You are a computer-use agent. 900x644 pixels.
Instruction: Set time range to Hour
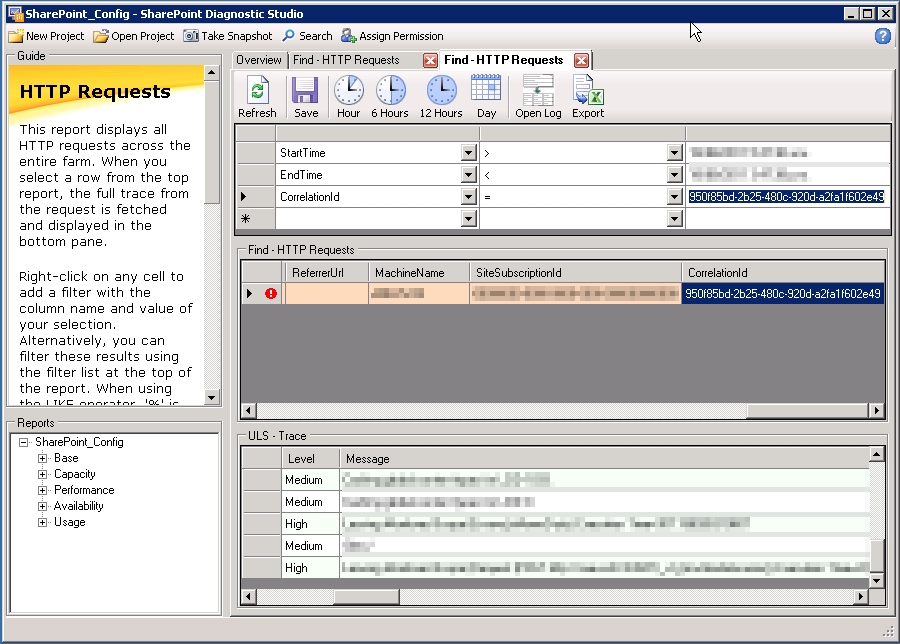pyautogui.click(x=348, y=97)
